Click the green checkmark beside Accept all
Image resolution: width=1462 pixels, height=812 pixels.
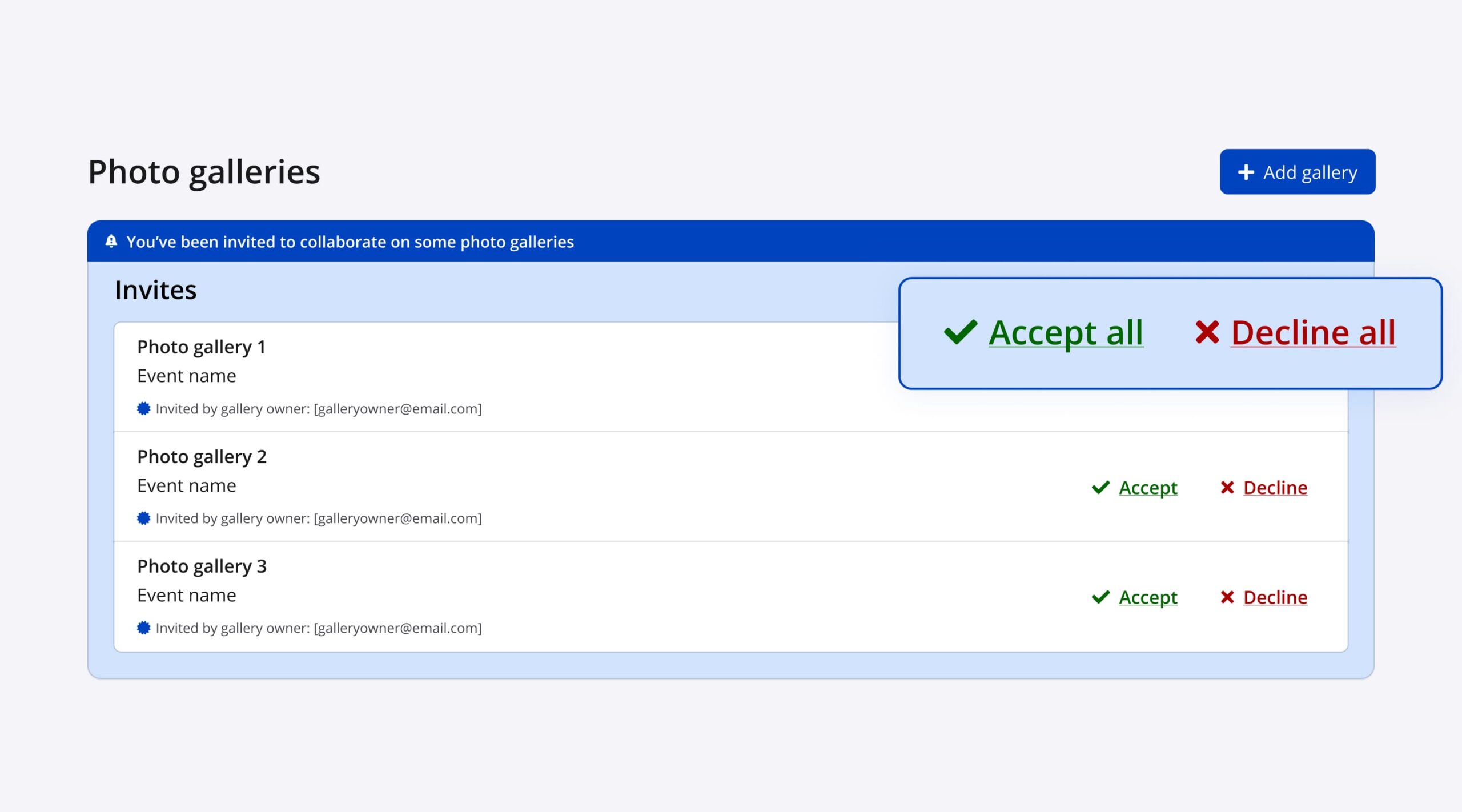[961, 332]
